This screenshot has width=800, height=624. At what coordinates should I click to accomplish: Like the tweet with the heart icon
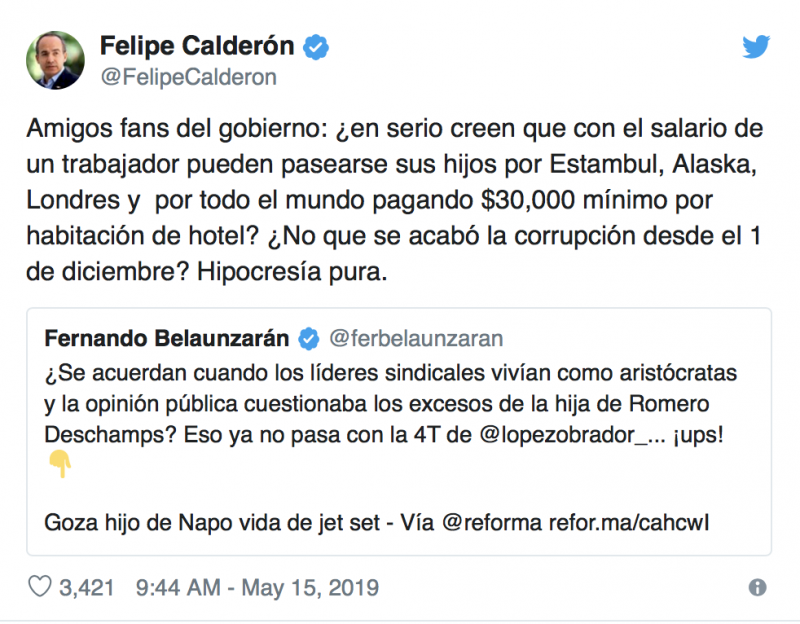39,587
